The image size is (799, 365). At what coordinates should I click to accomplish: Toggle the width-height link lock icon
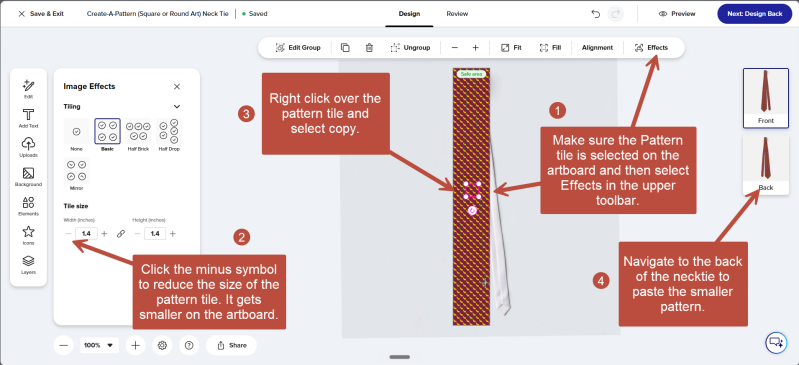(121, 233)
